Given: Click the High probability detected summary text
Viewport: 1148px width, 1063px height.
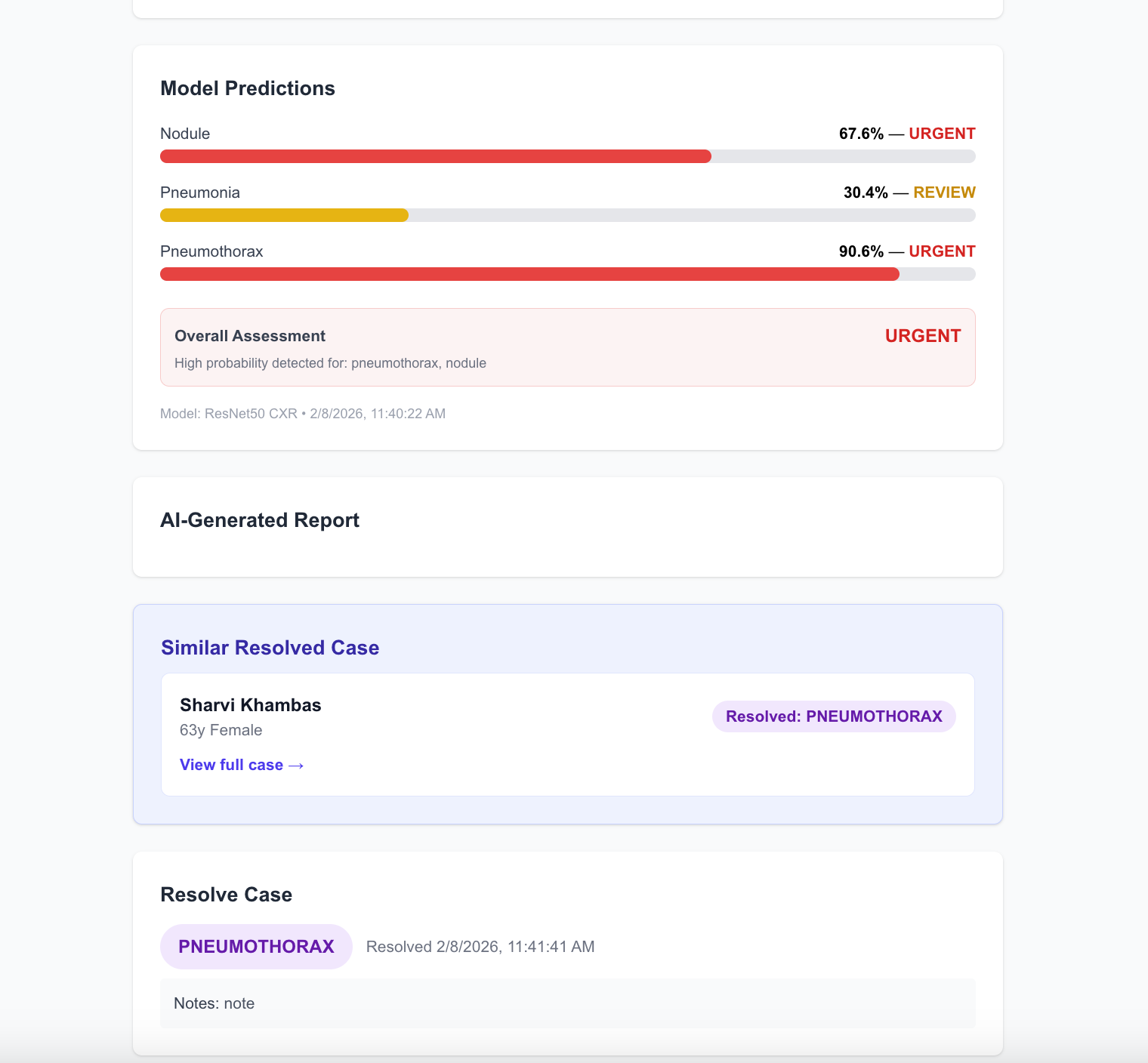Looking at the screenshot, I should pos(330,363).
